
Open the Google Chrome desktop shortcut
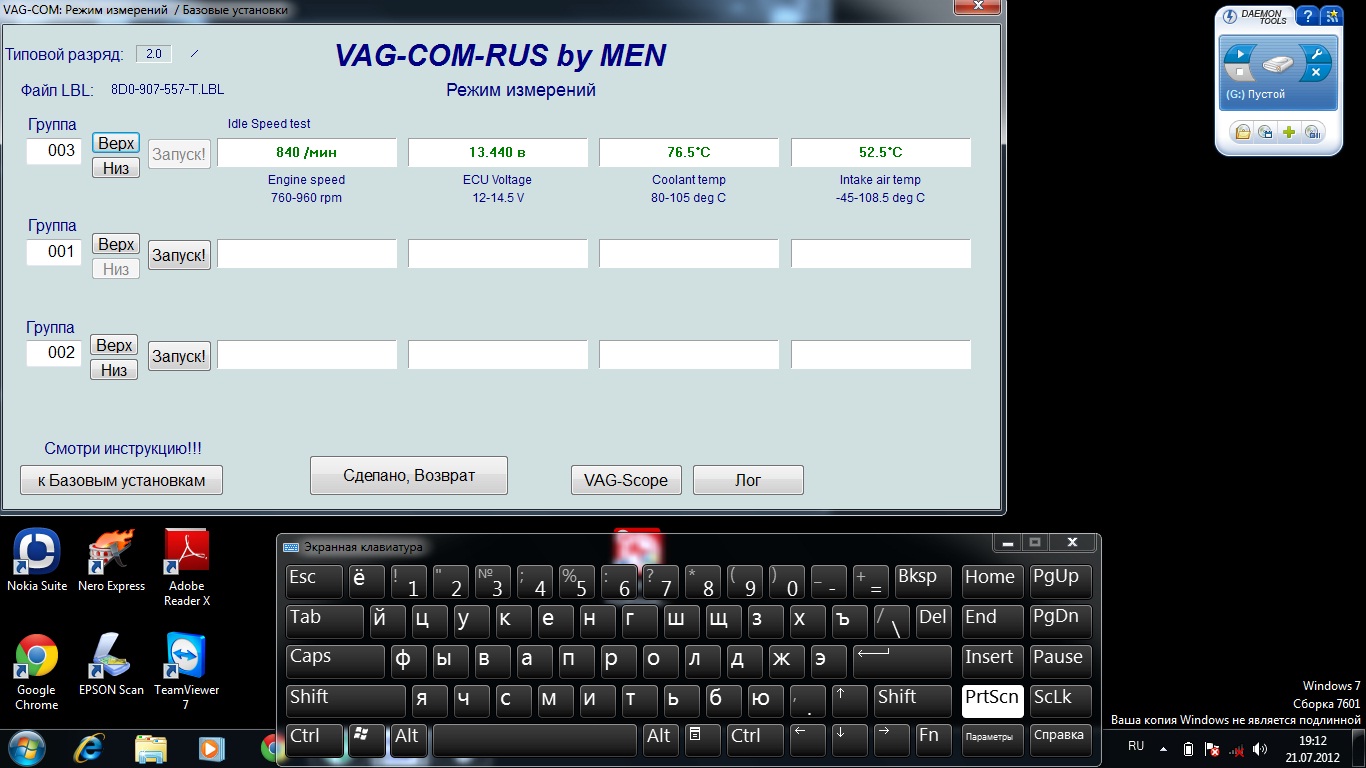[x=37, y=672]
